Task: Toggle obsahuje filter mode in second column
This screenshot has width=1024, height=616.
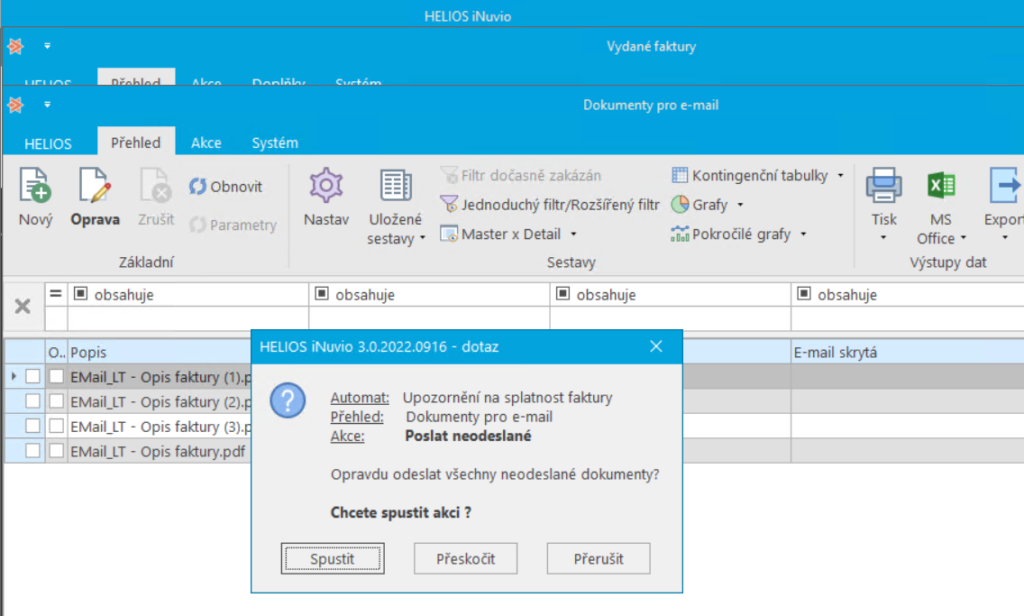Action: coord(322,294)
